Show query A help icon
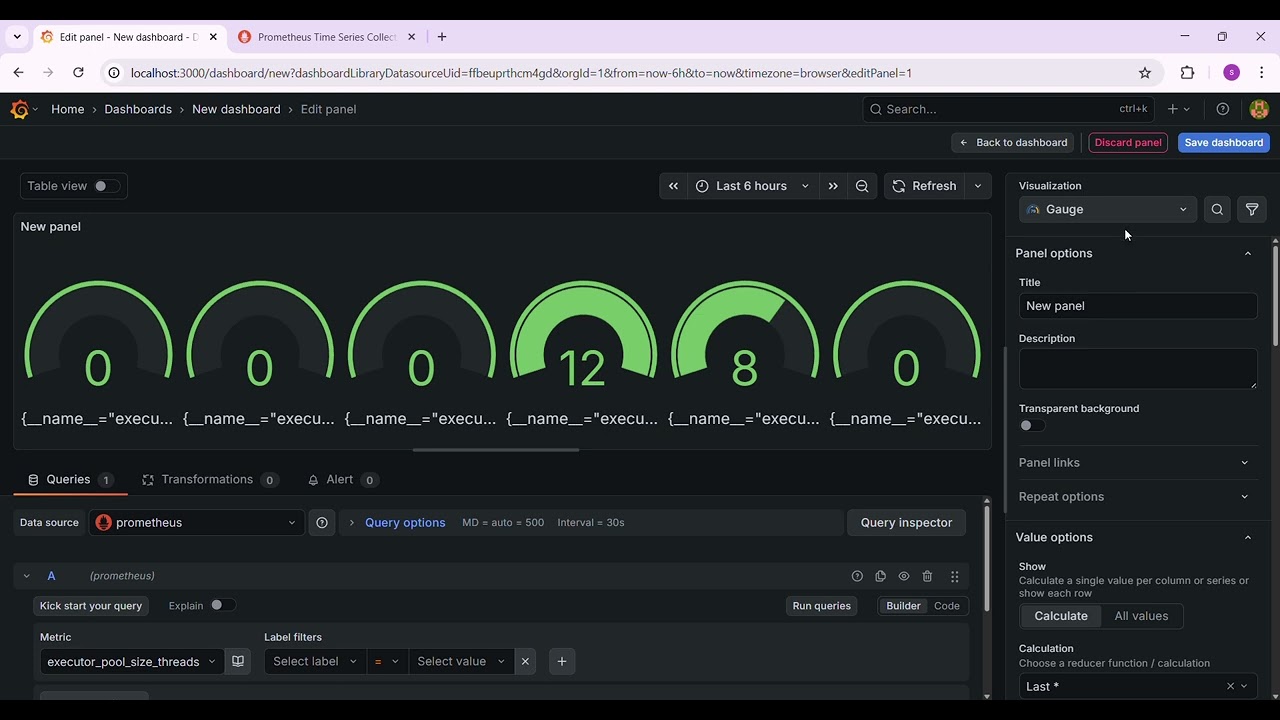This screenshot has height=720, width=1280. 857,576
